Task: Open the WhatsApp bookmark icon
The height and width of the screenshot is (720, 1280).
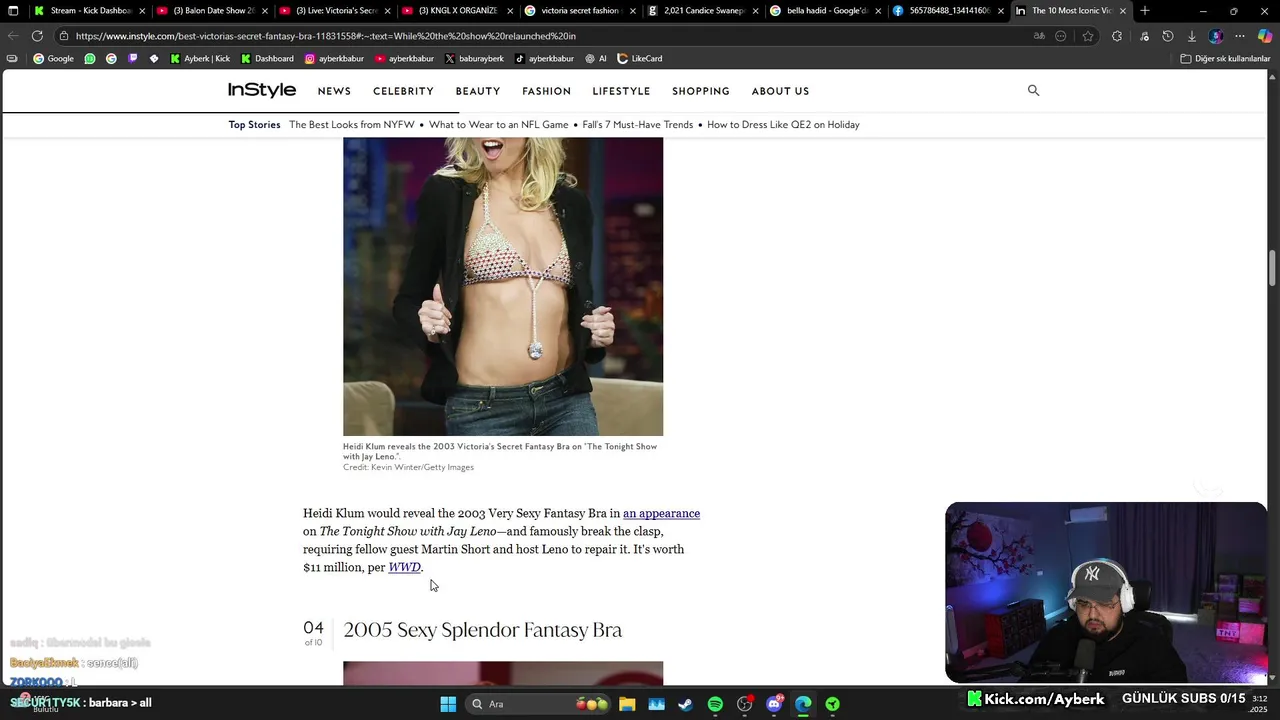Action: [x=90, y=58]
